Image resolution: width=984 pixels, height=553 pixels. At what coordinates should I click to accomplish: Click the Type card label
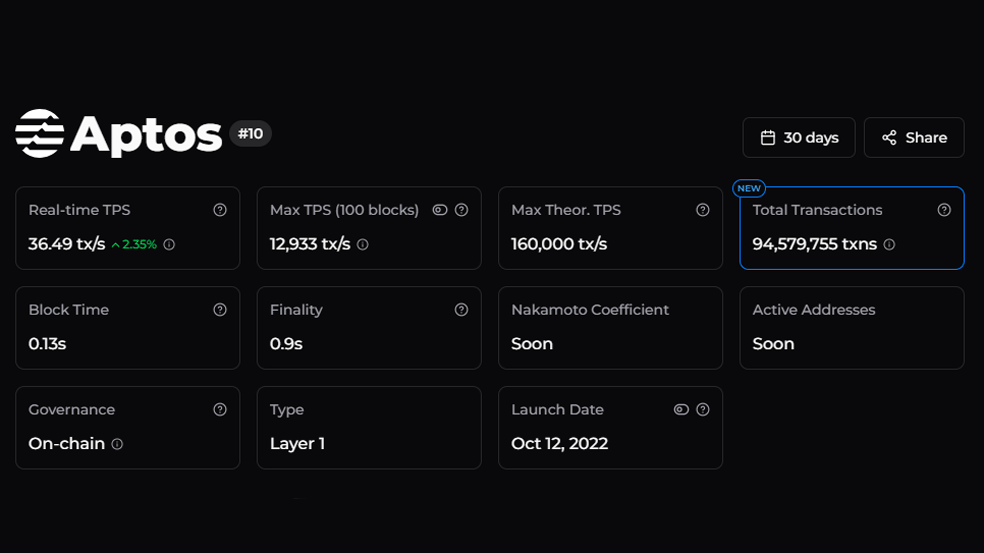[287, 410]
